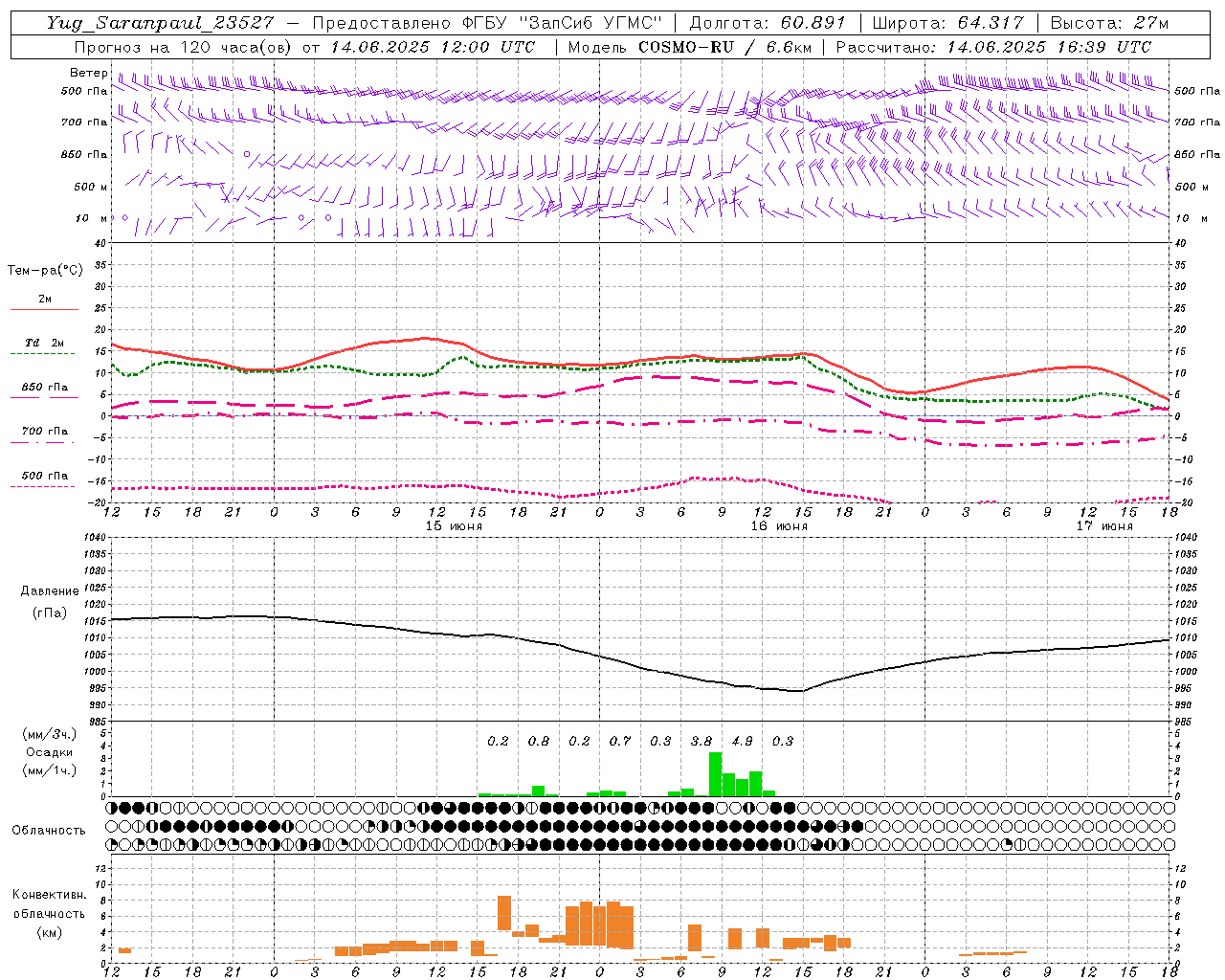Click the 3.8 precipitation amount value
This screenshot has height=980, width=1225.
pos(702,741)
